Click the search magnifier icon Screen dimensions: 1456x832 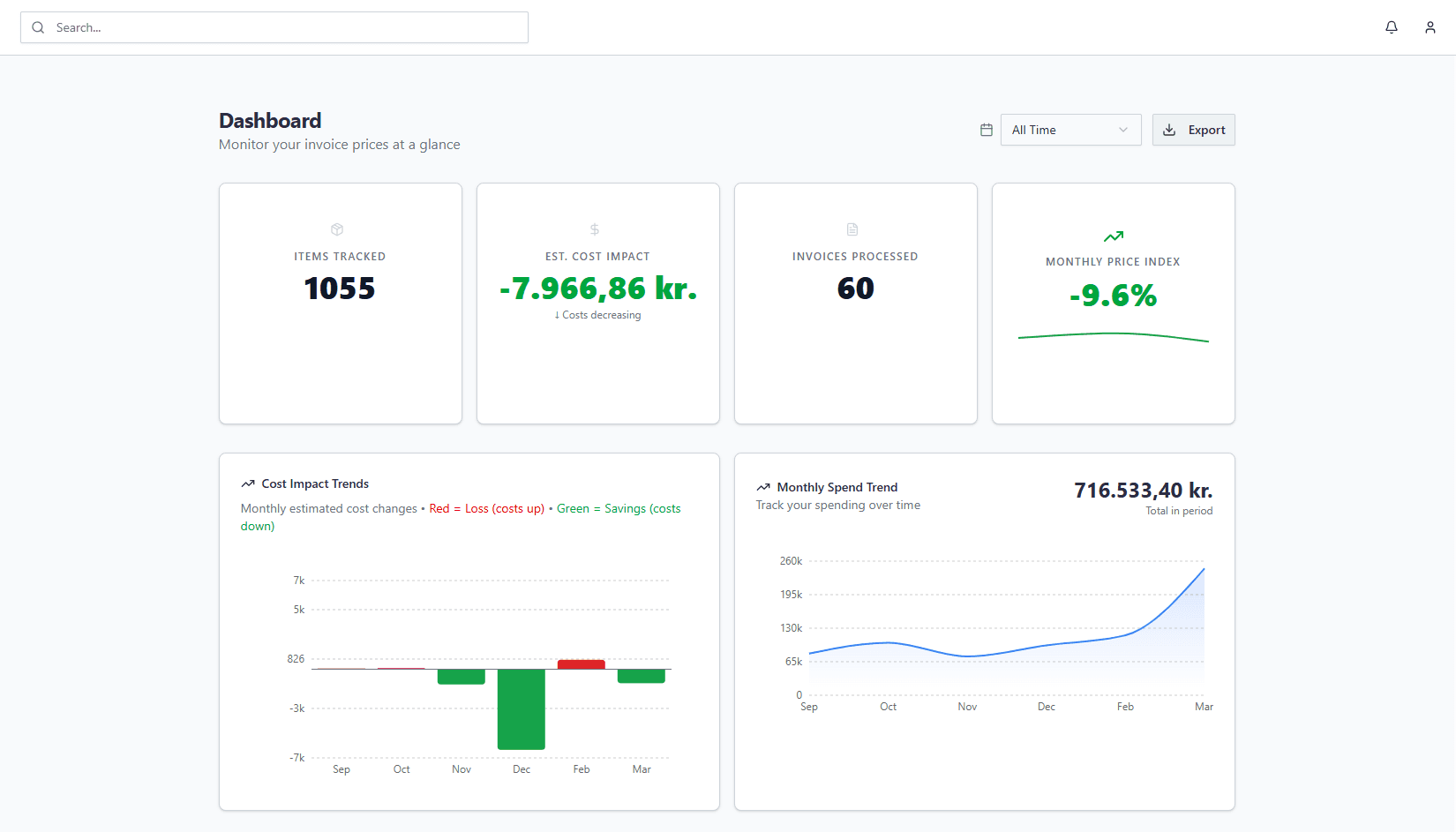coord(38,27)
